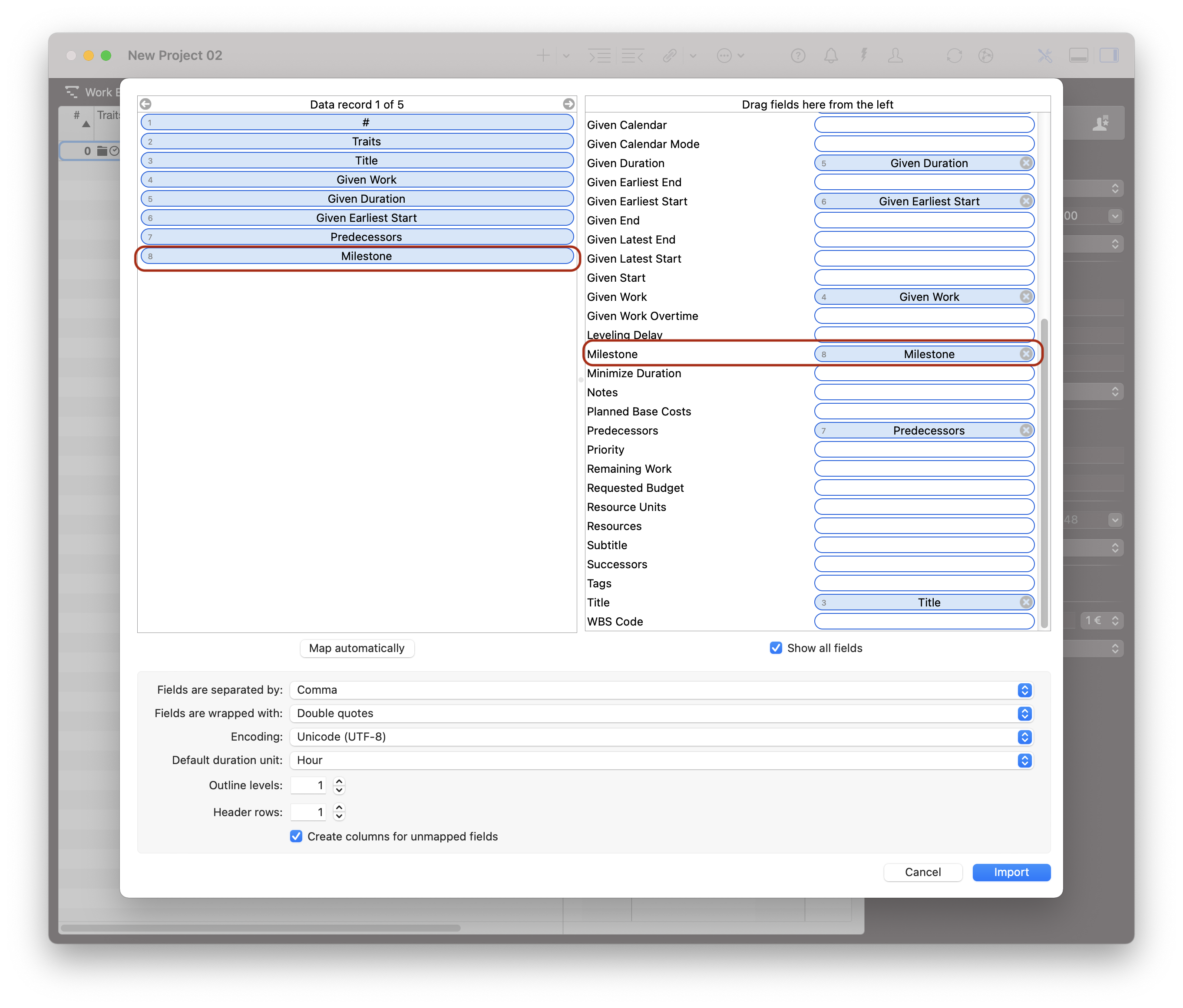Toggle the bottom panel toolbar icon

(x=1078, y=56)
